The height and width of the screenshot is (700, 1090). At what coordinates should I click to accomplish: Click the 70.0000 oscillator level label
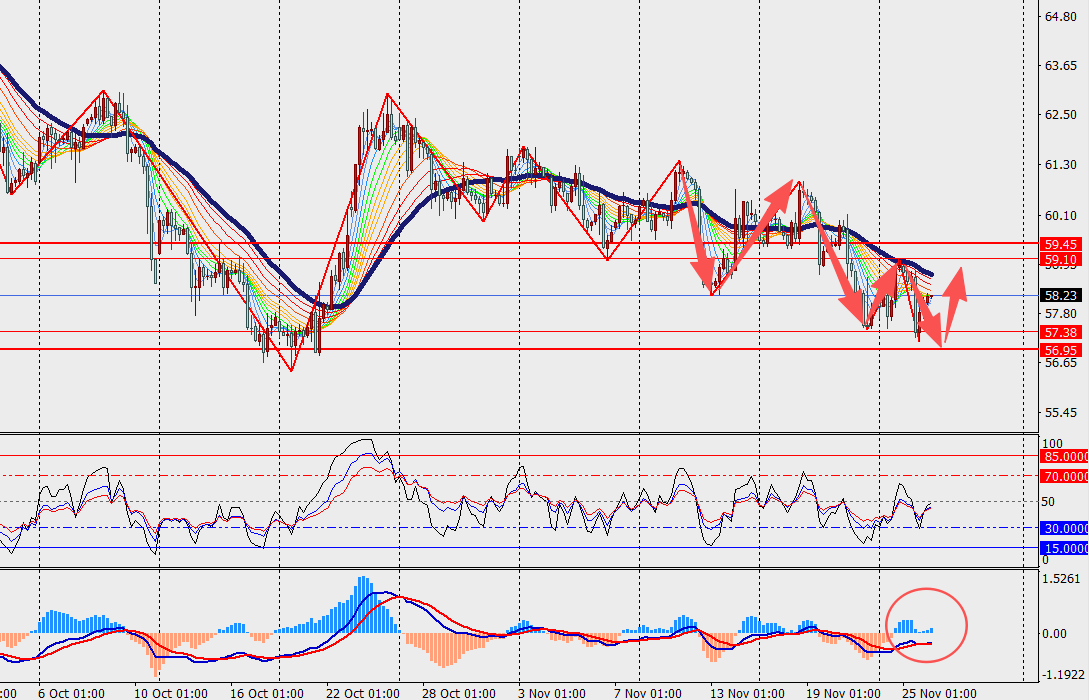1064,476
